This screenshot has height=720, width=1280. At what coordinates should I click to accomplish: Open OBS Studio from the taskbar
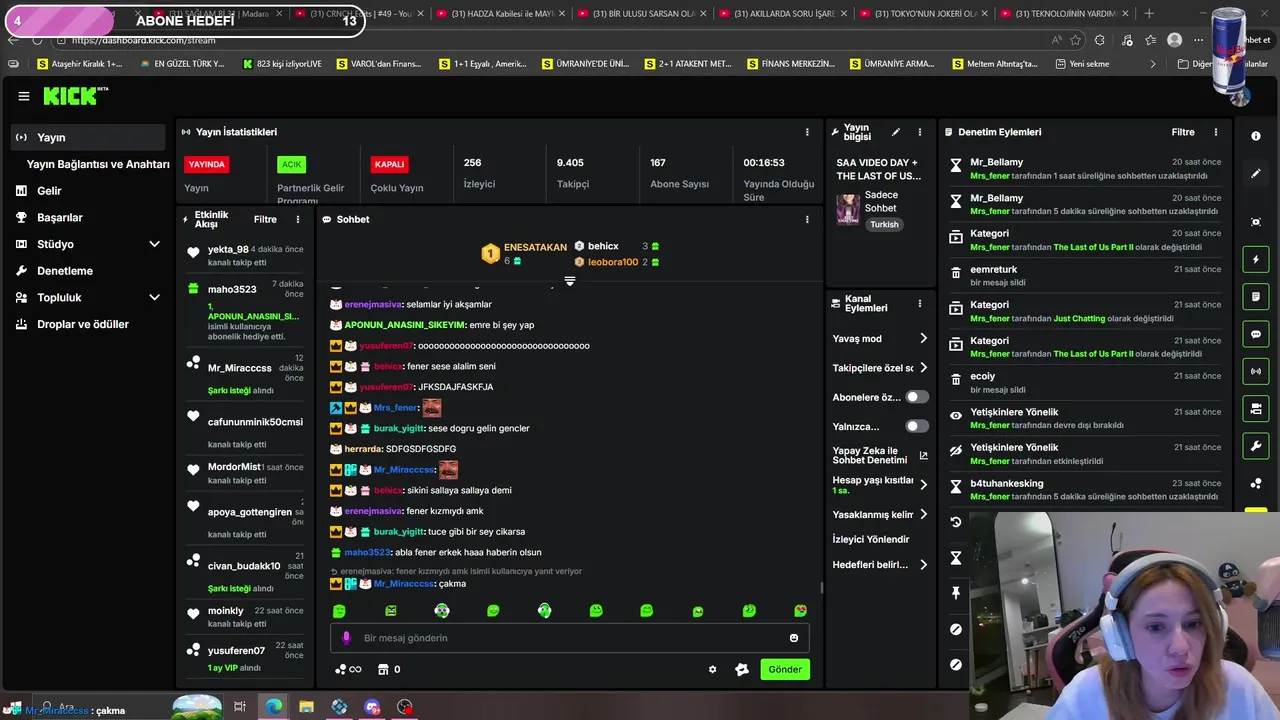pos(405,707)
